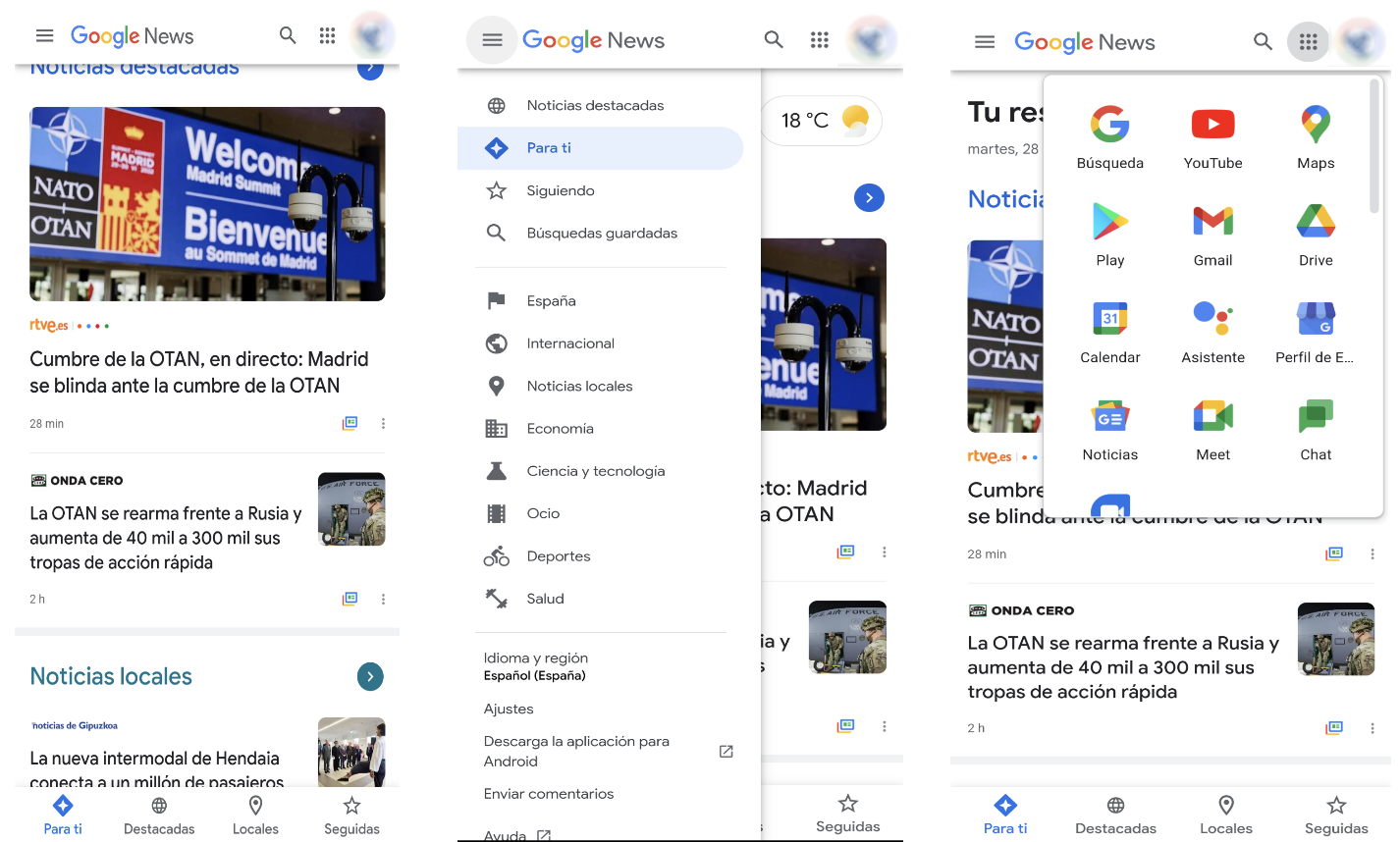Open three-dot options for the 28 min article, left screen

click(x=383, y=423)
